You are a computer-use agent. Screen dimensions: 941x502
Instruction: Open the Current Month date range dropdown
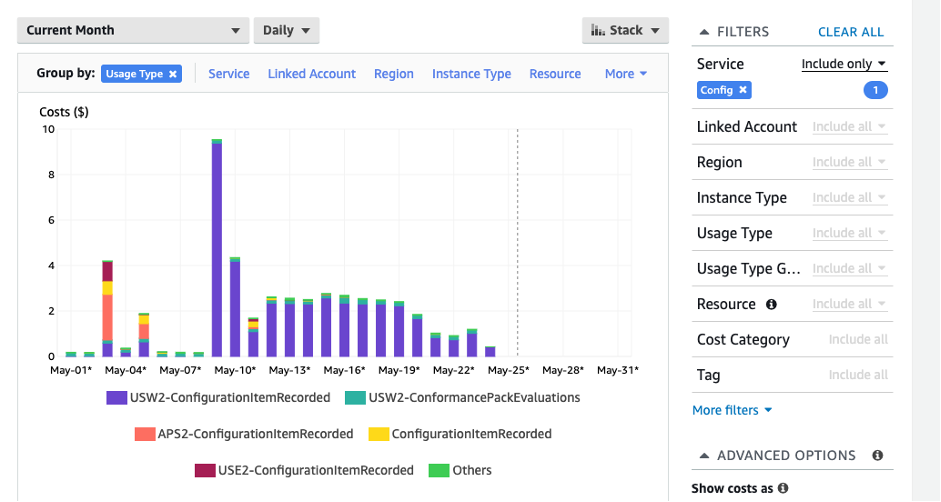[x=133, y=30]
